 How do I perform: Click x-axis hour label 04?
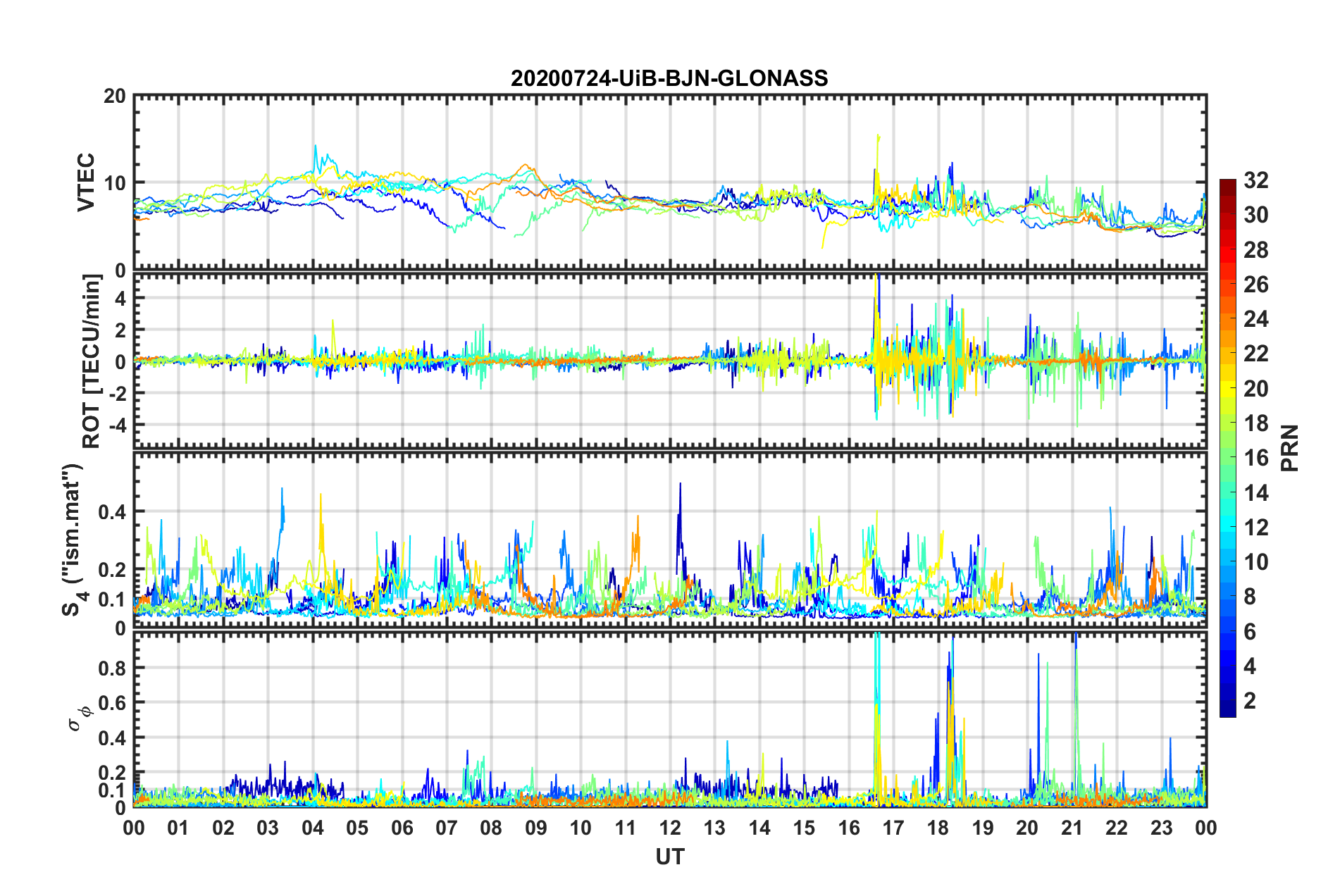pos(313,828)
